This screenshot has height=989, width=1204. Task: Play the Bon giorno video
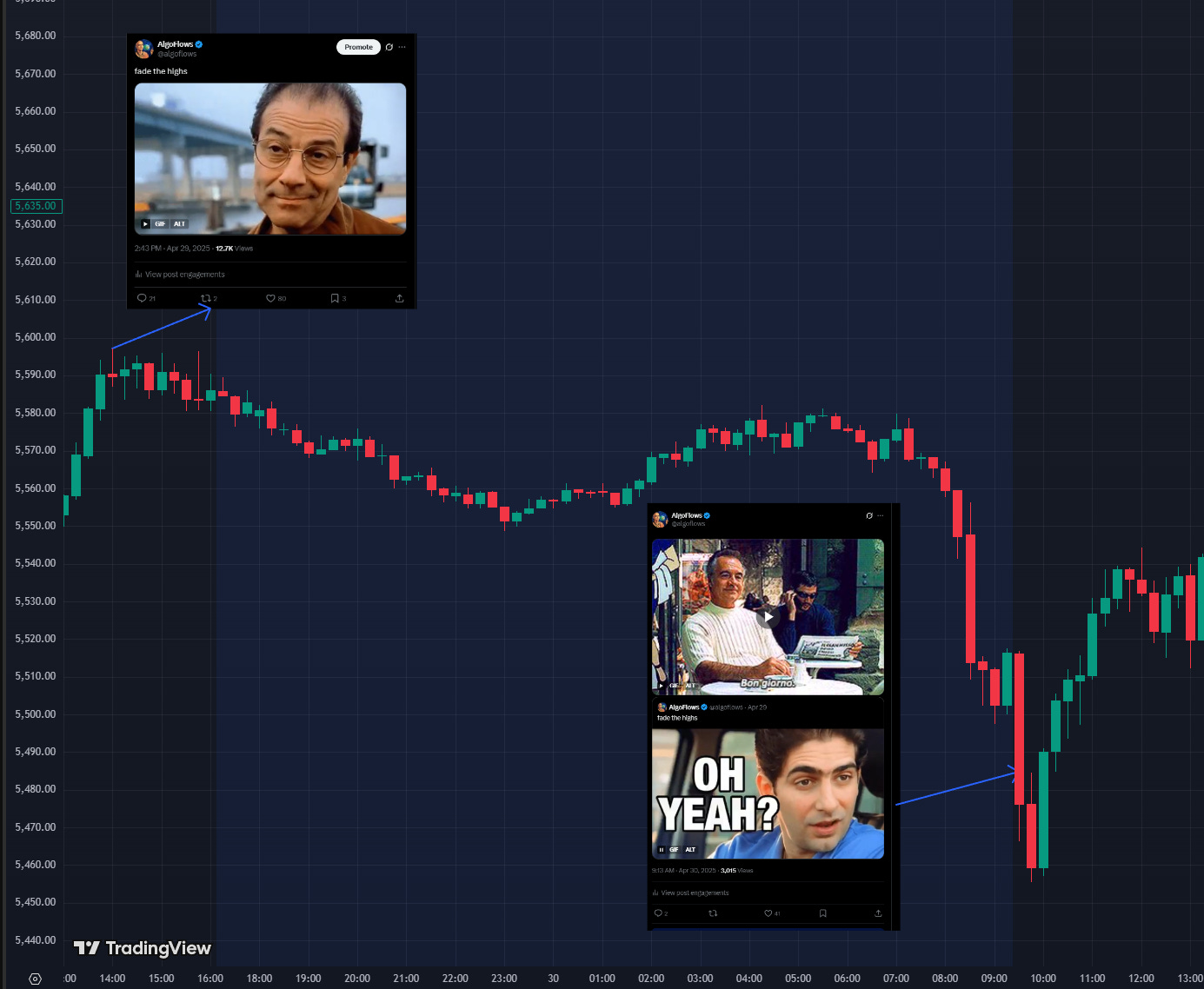point(768,617)
